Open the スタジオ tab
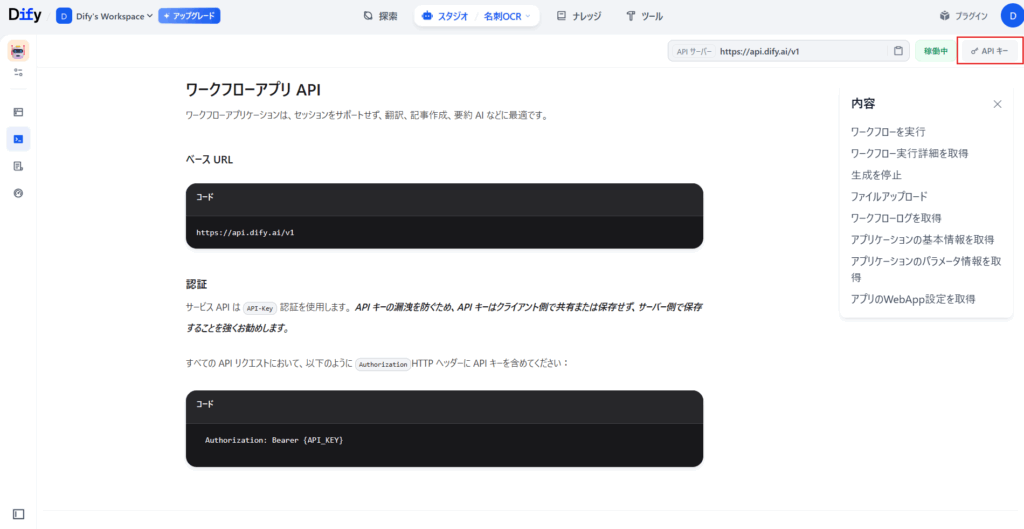The height and width of the screenshot is (529, 1024). (445, 16)
